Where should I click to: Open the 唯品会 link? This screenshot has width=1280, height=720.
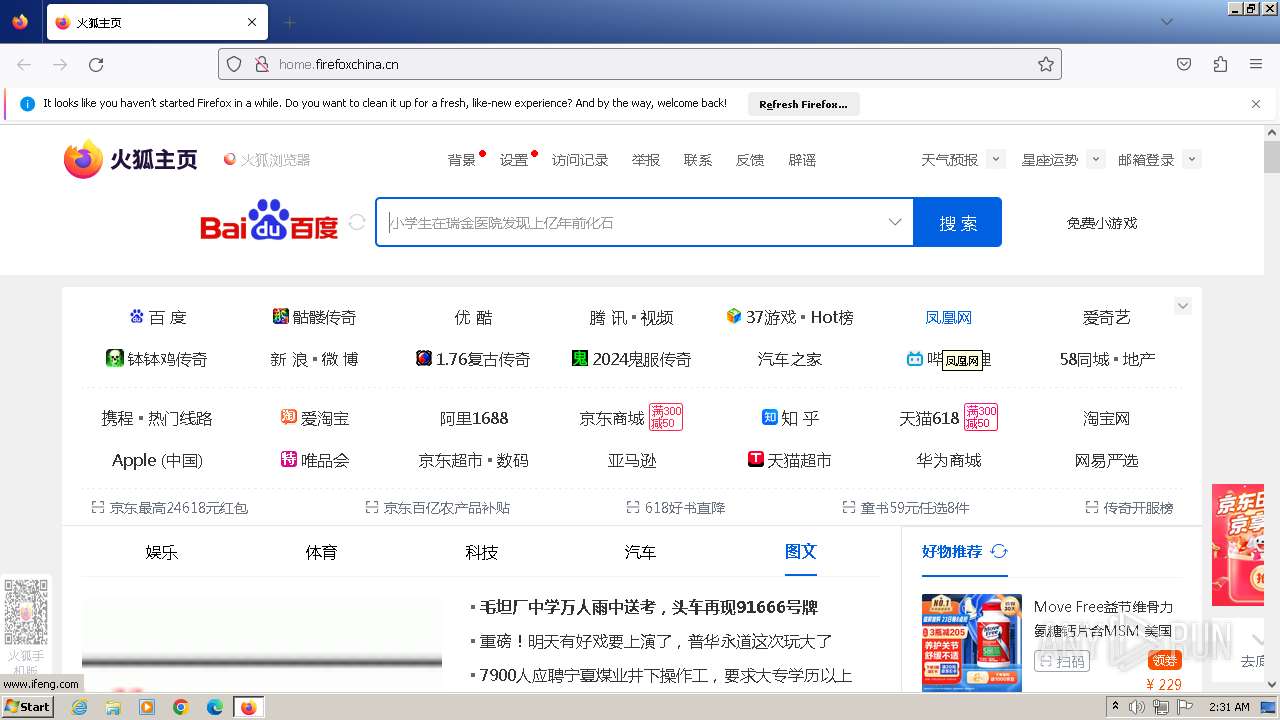pyautogui.click(x=315, y=460)
